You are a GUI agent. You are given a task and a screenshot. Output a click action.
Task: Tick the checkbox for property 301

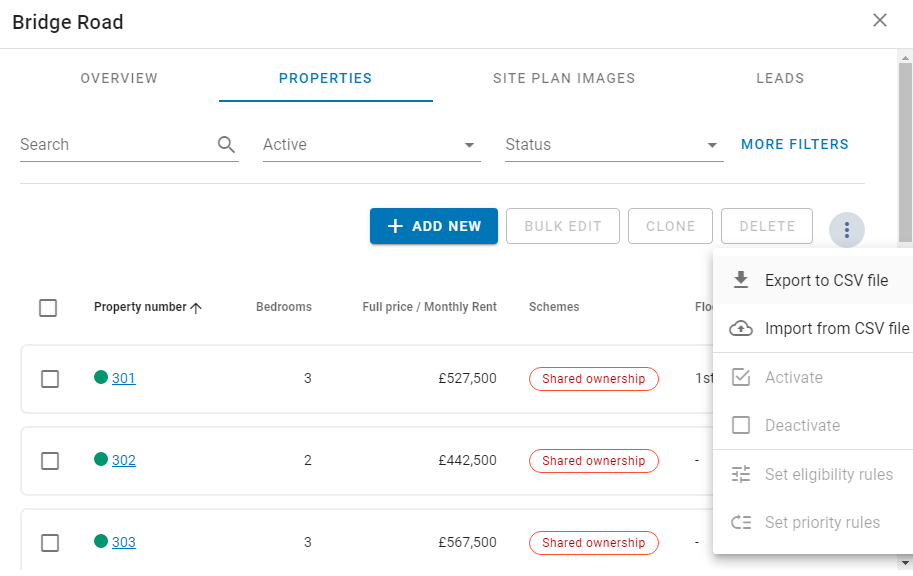tap(50, 379)
